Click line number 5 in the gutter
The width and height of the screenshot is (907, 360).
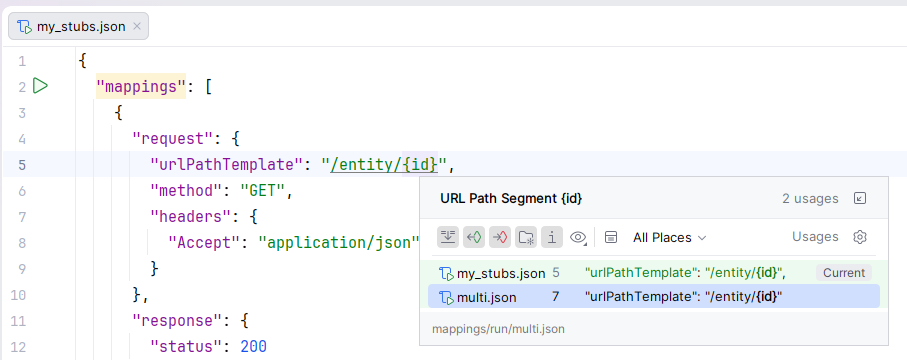(22, 165)
